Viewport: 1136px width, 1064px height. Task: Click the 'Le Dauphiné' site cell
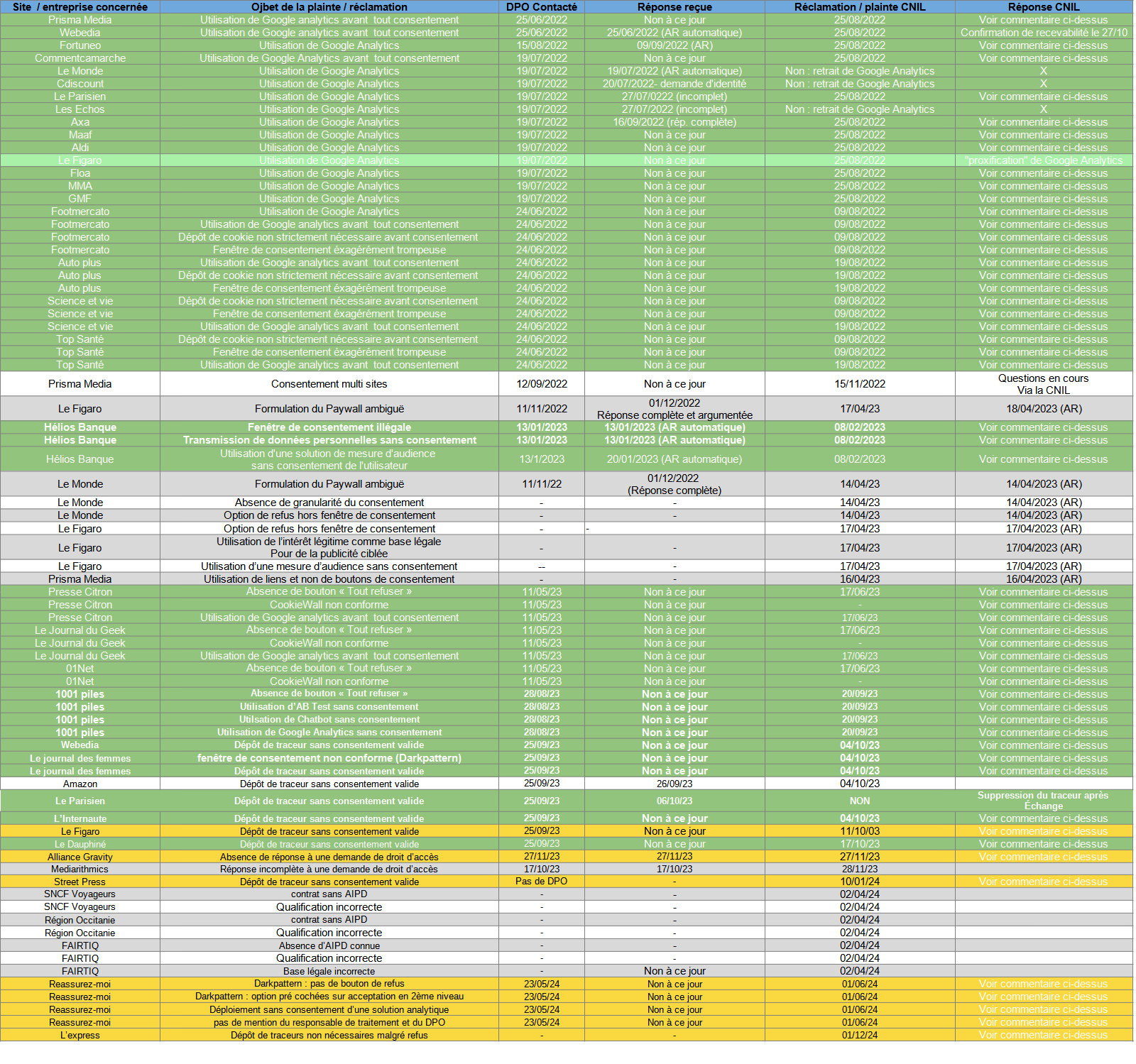click(x=80, y=844)
